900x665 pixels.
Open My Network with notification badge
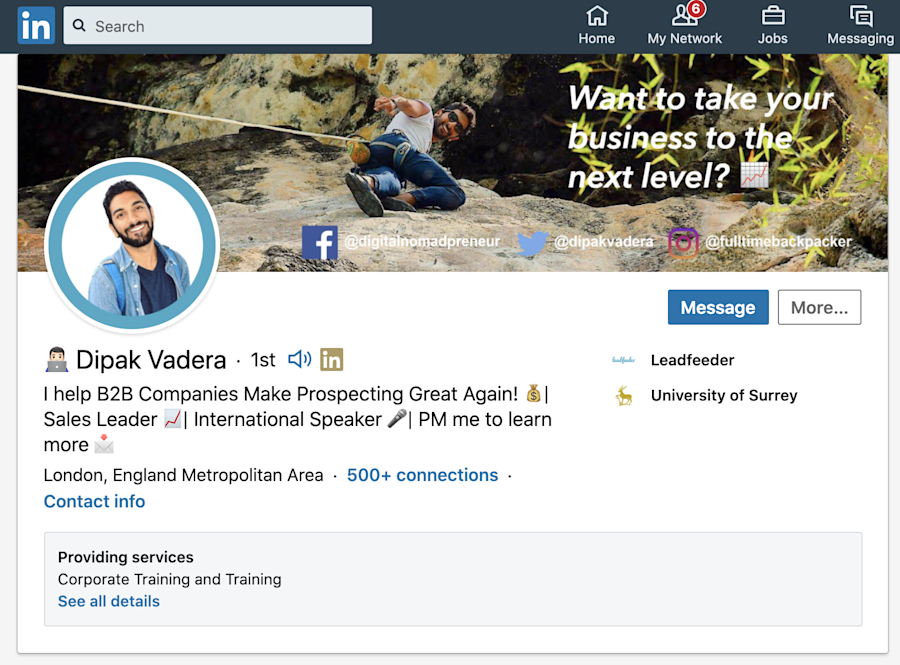click(685, 25)
